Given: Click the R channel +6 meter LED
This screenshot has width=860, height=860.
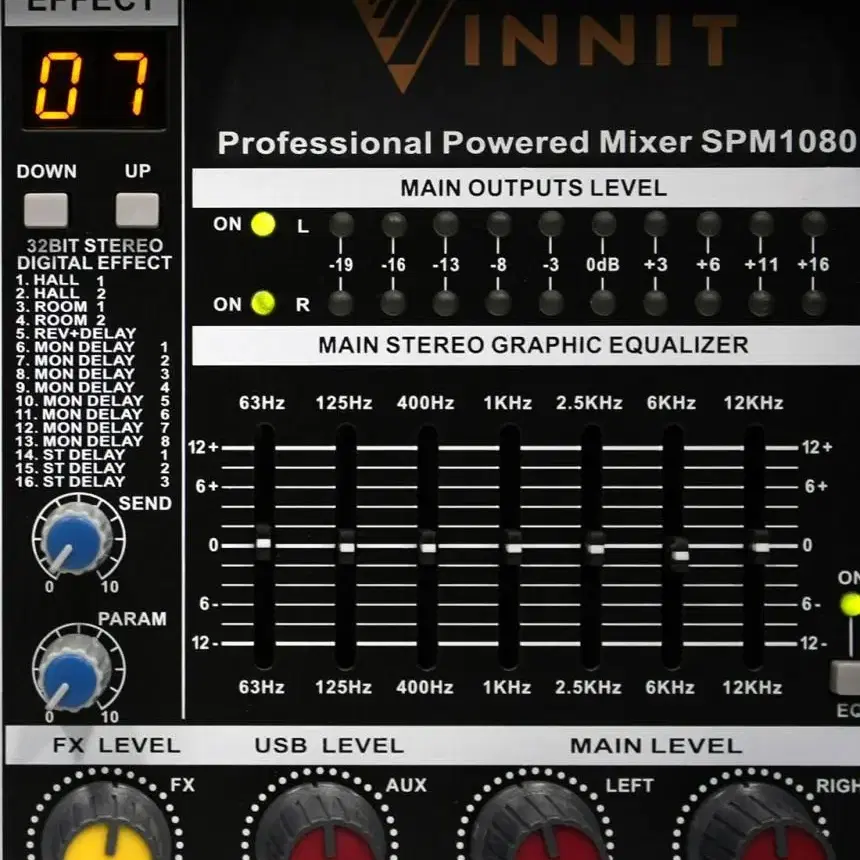Looking at the screenshot, I should tap(708, 303).
